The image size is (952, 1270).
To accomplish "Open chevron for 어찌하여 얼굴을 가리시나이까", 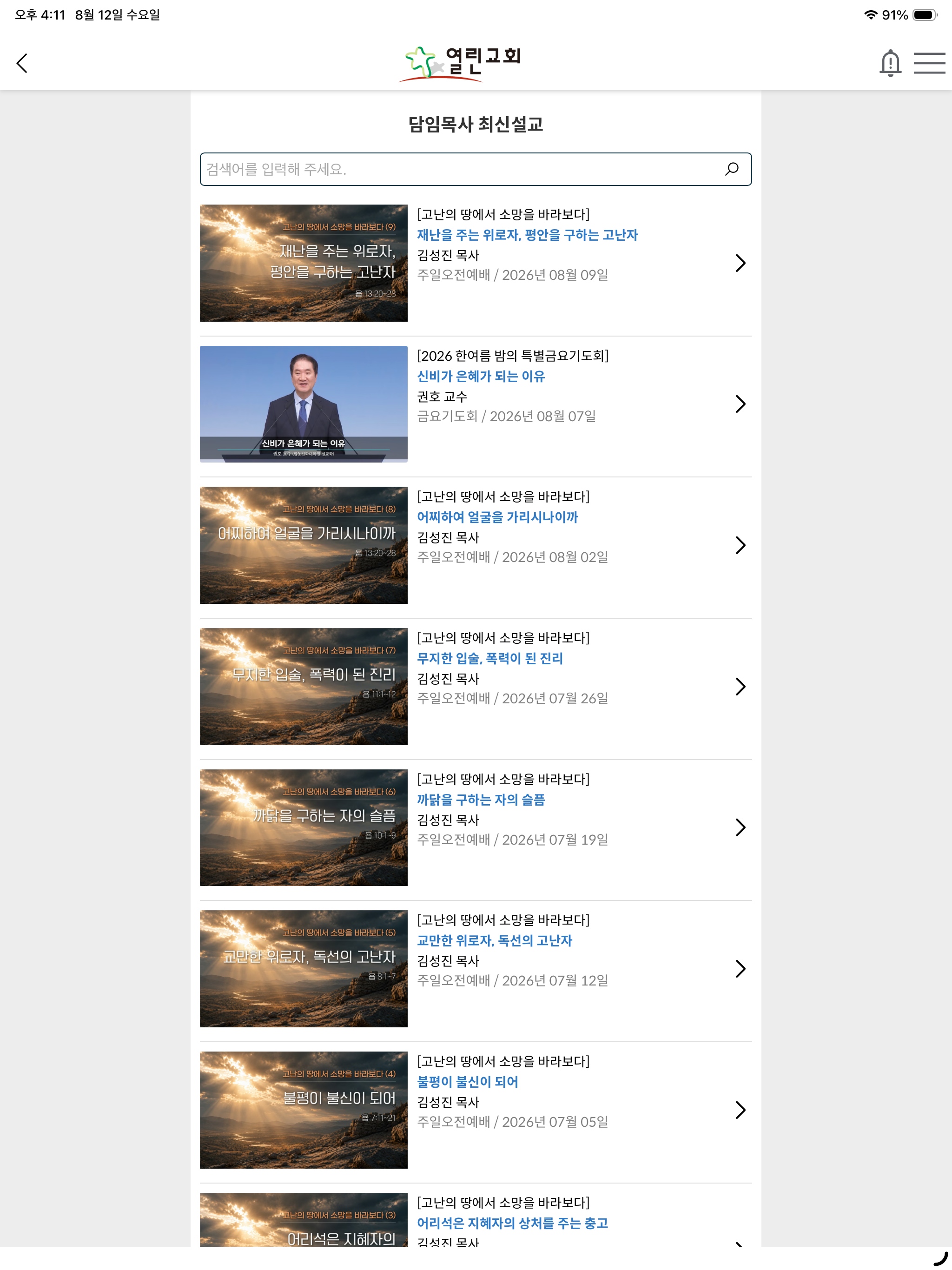I will point(740,545).
